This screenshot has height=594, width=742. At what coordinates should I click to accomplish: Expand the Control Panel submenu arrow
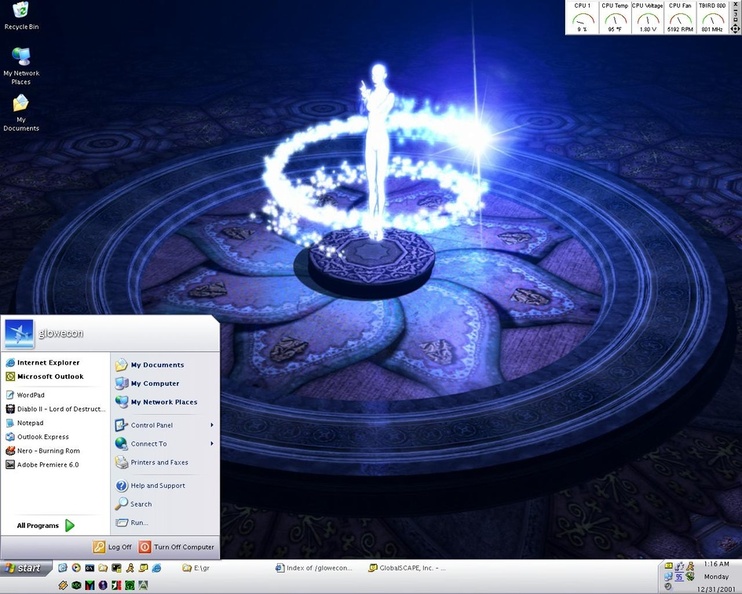(212, 425)
